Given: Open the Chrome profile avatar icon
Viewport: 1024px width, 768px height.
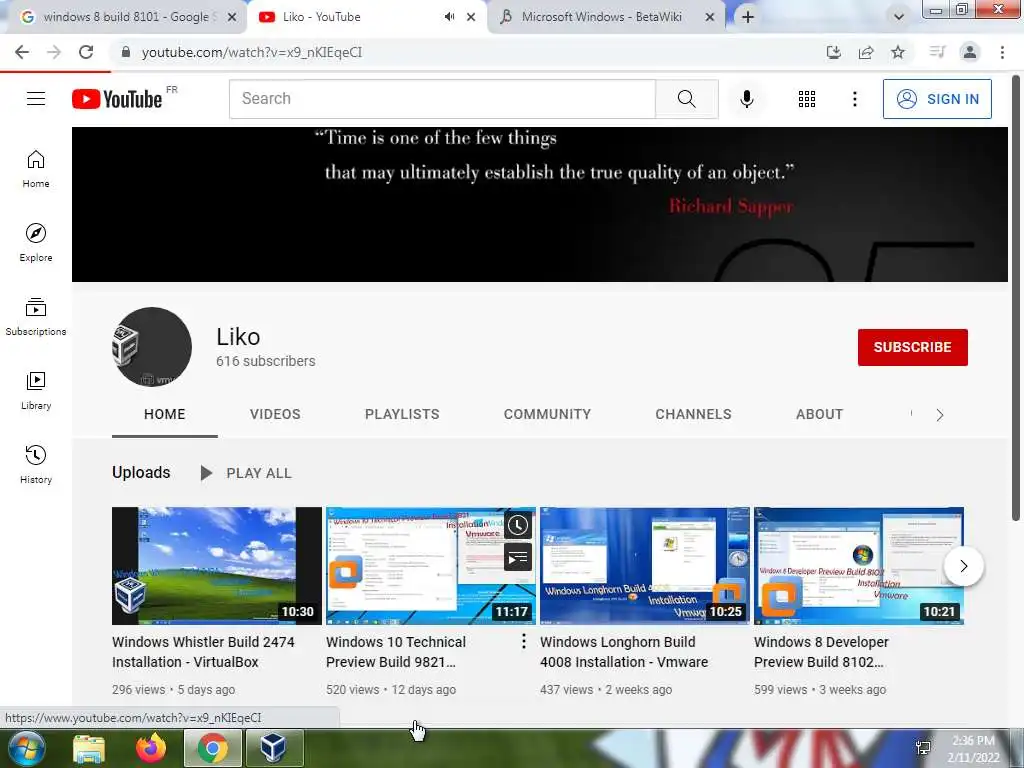Looking at the screenshot, I should coord(970,52).
